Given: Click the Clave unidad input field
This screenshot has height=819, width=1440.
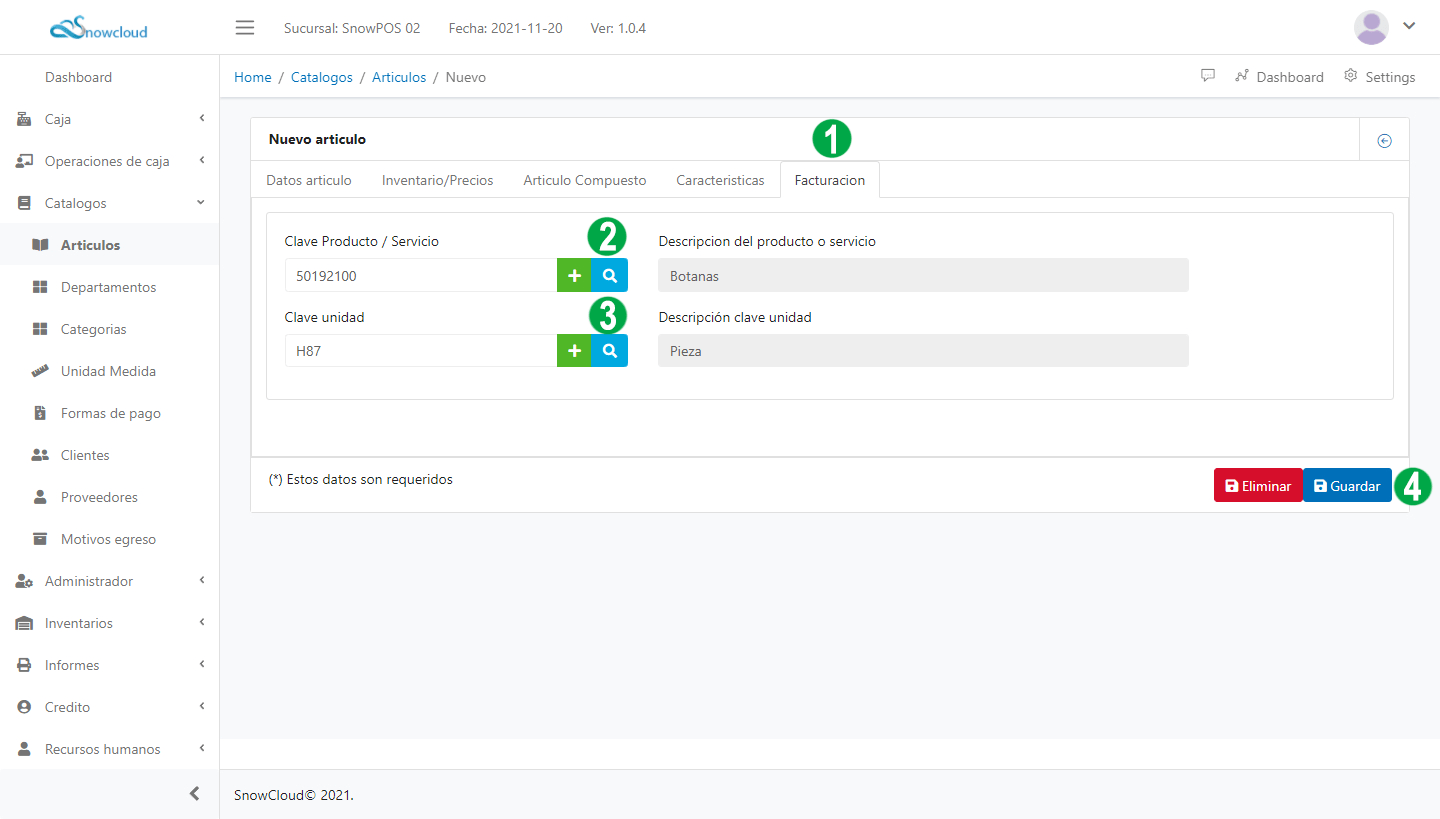Looking at the screenshot, I should click(420, 351).
